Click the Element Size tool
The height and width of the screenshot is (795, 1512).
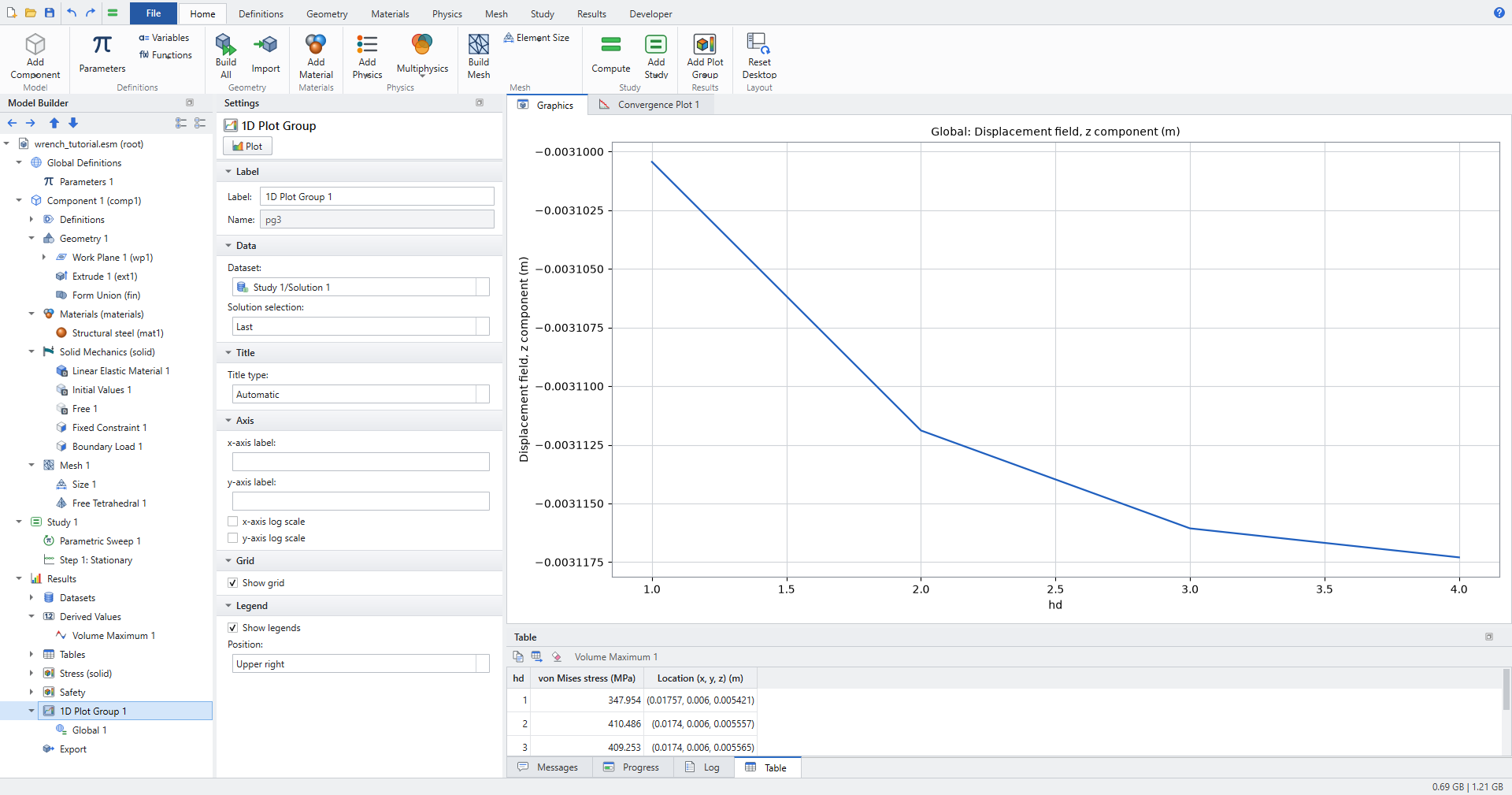536,38
